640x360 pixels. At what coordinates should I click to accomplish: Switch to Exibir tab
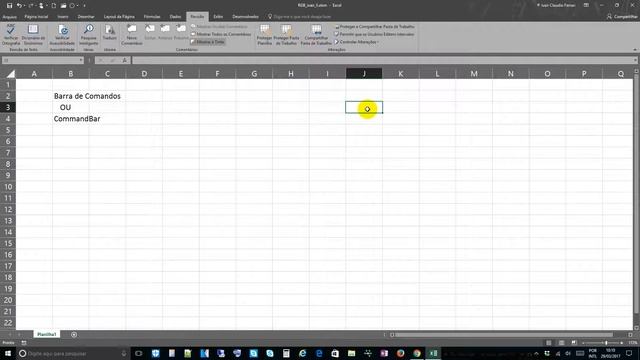pos(218,17)
